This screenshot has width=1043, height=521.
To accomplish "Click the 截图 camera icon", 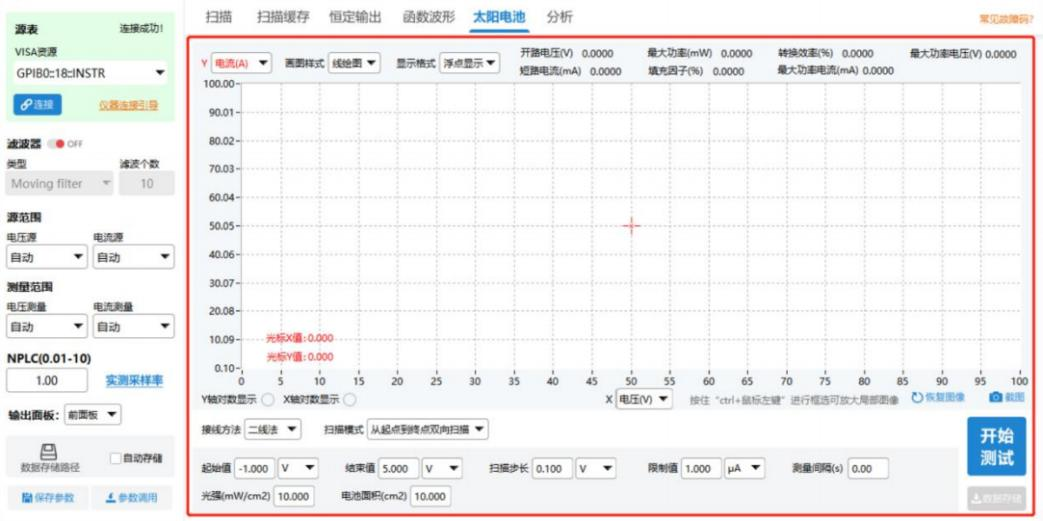I will pyautogui.click(x=996, y=397).
